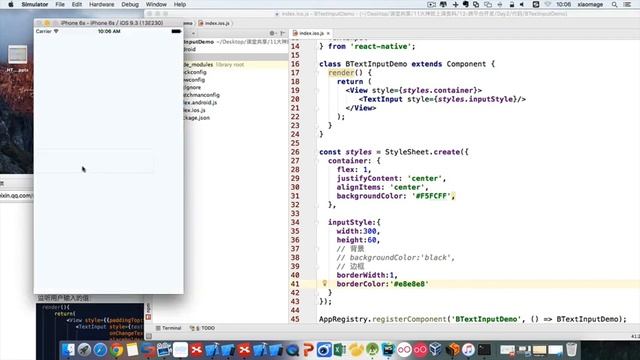Open Safari from the Dock

point(100,350)
